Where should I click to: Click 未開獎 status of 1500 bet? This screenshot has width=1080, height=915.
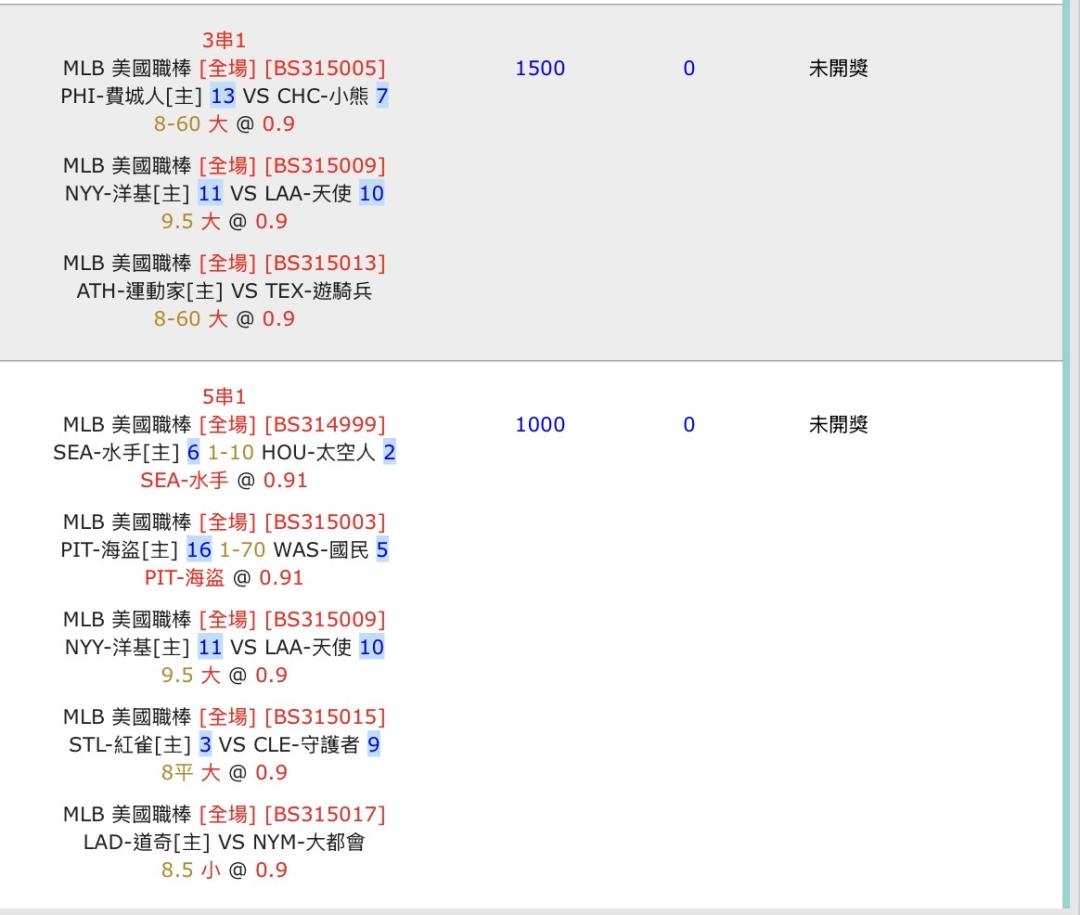tap(838, 68)
